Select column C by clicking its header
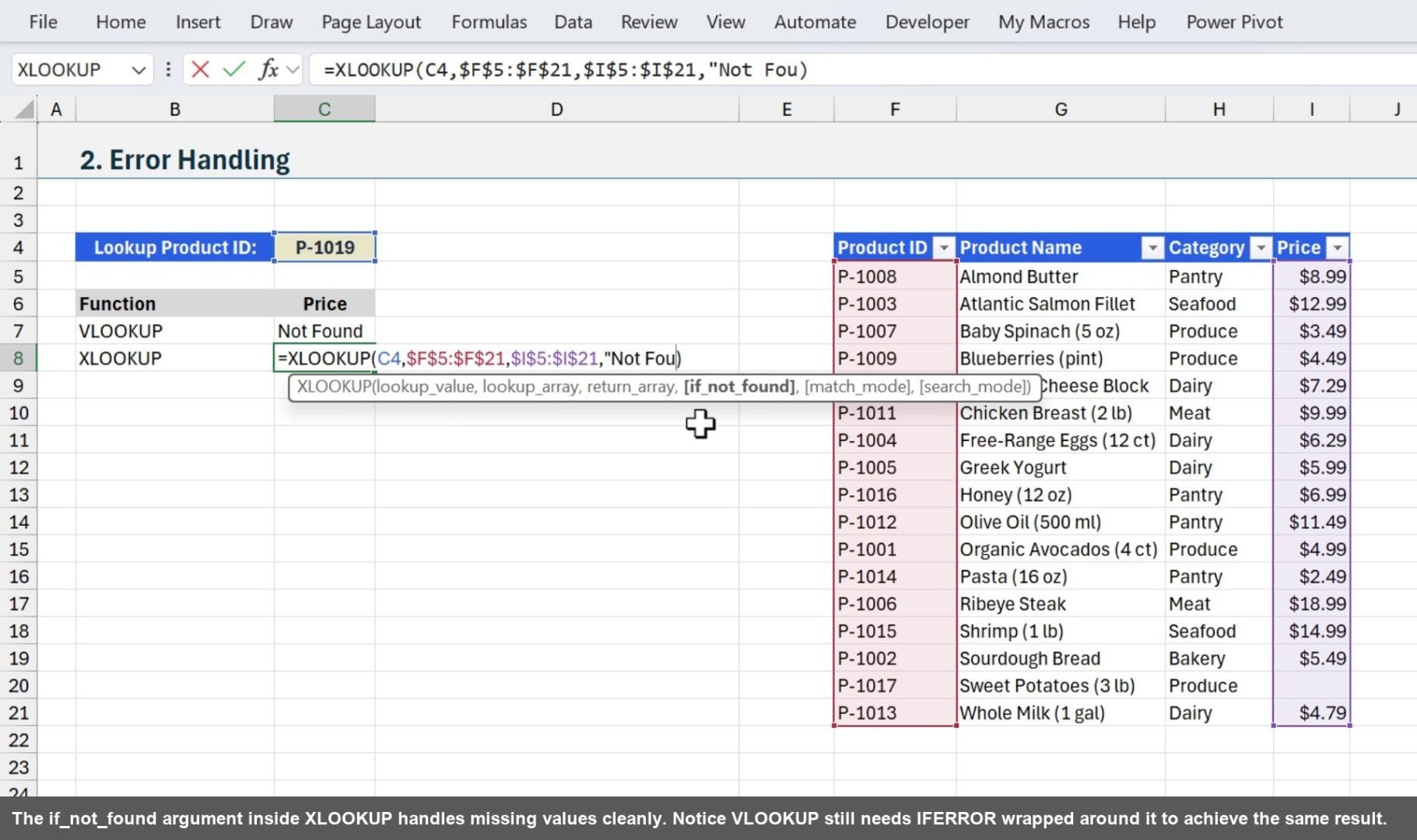1417x840 pixels. click(324, 108)
